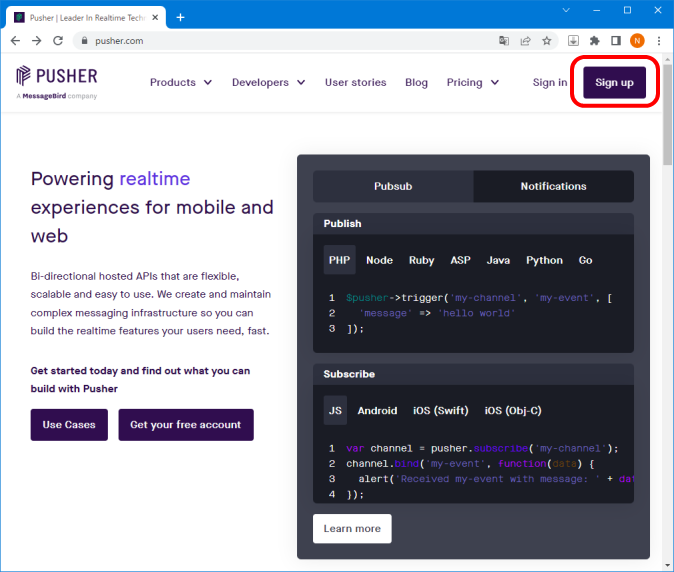Select the PHP publish example
Screen dimensions: 674x572
[x=339, y=260]
